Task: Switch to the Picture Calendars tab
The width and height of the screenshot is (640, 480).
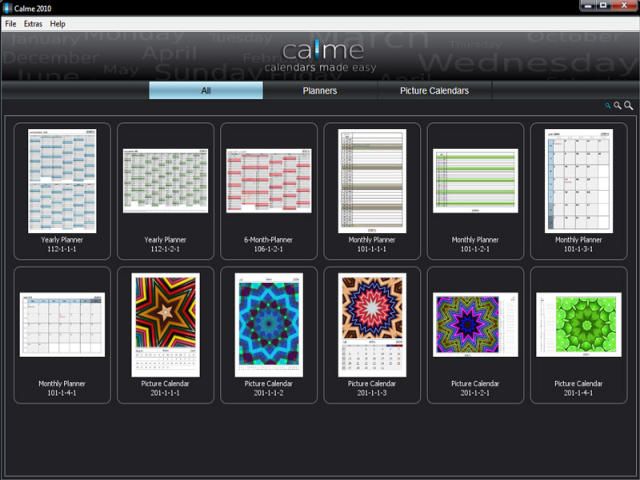Action: (x=435, y=90)
